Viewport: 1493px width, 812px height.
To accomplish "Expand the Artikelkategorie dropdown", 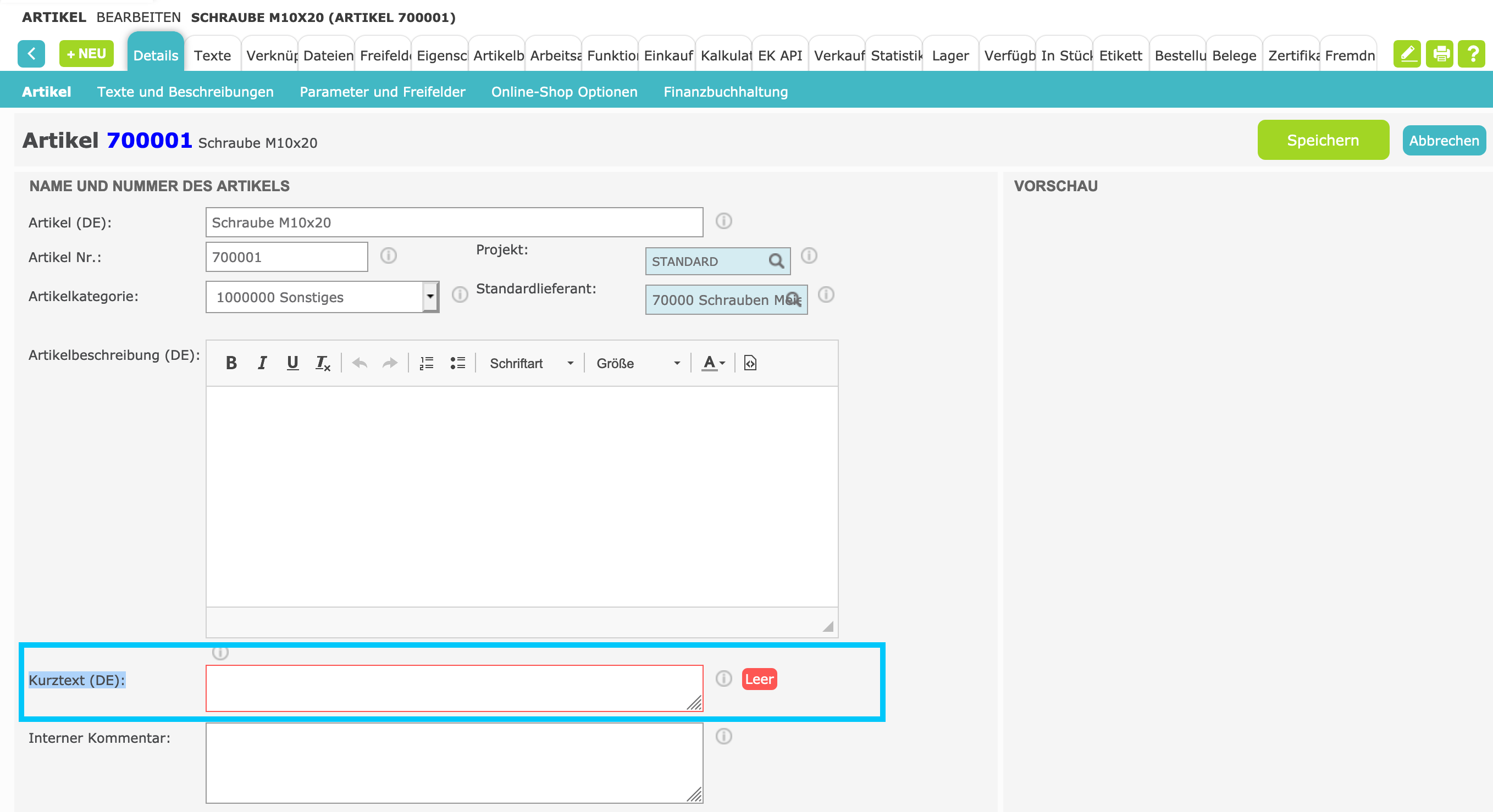I will (x=430, y=297).
